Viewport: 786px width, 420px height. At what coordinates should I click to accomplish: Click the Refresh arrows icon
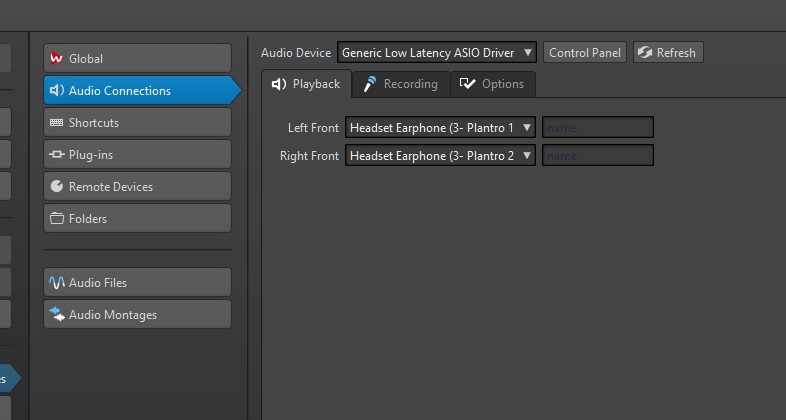click(x=645, y=53)
